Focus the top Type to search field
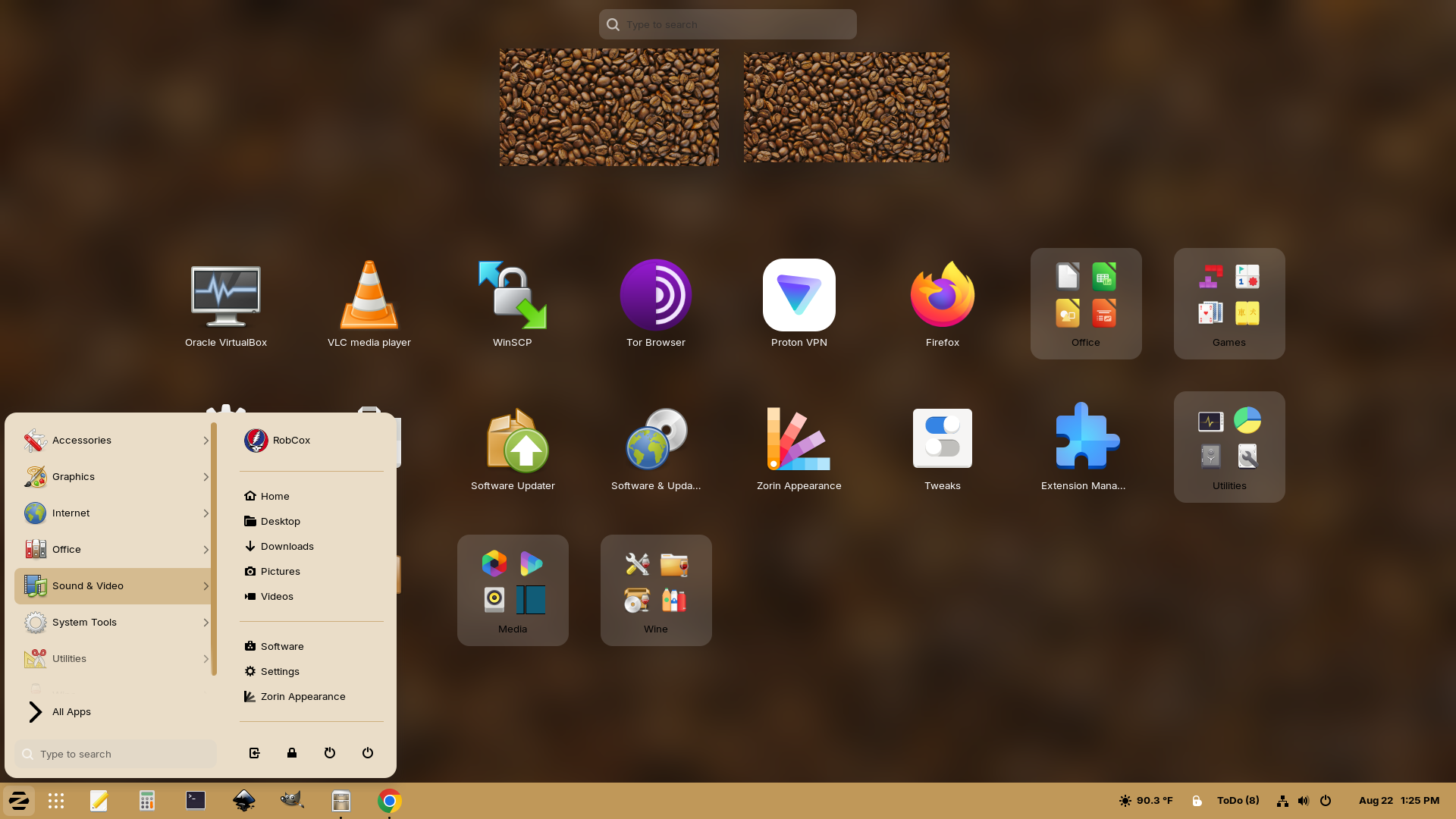This screenshot has width=1456, height=819. 728,24
